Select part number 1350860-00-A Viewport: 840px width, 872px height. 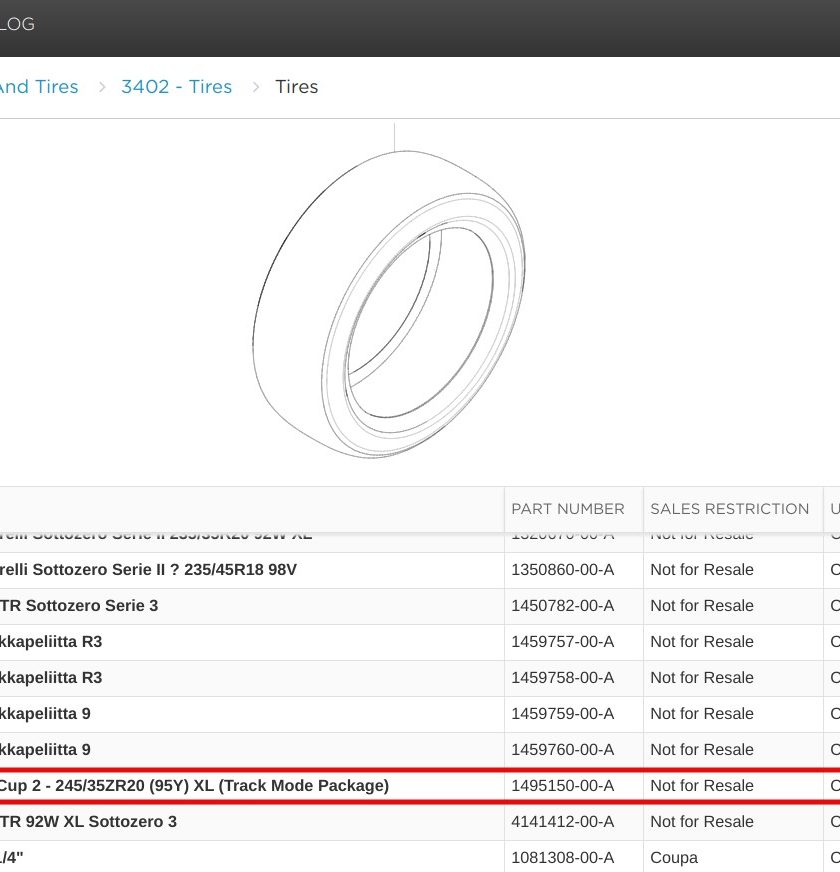click(x=562, y=569)
